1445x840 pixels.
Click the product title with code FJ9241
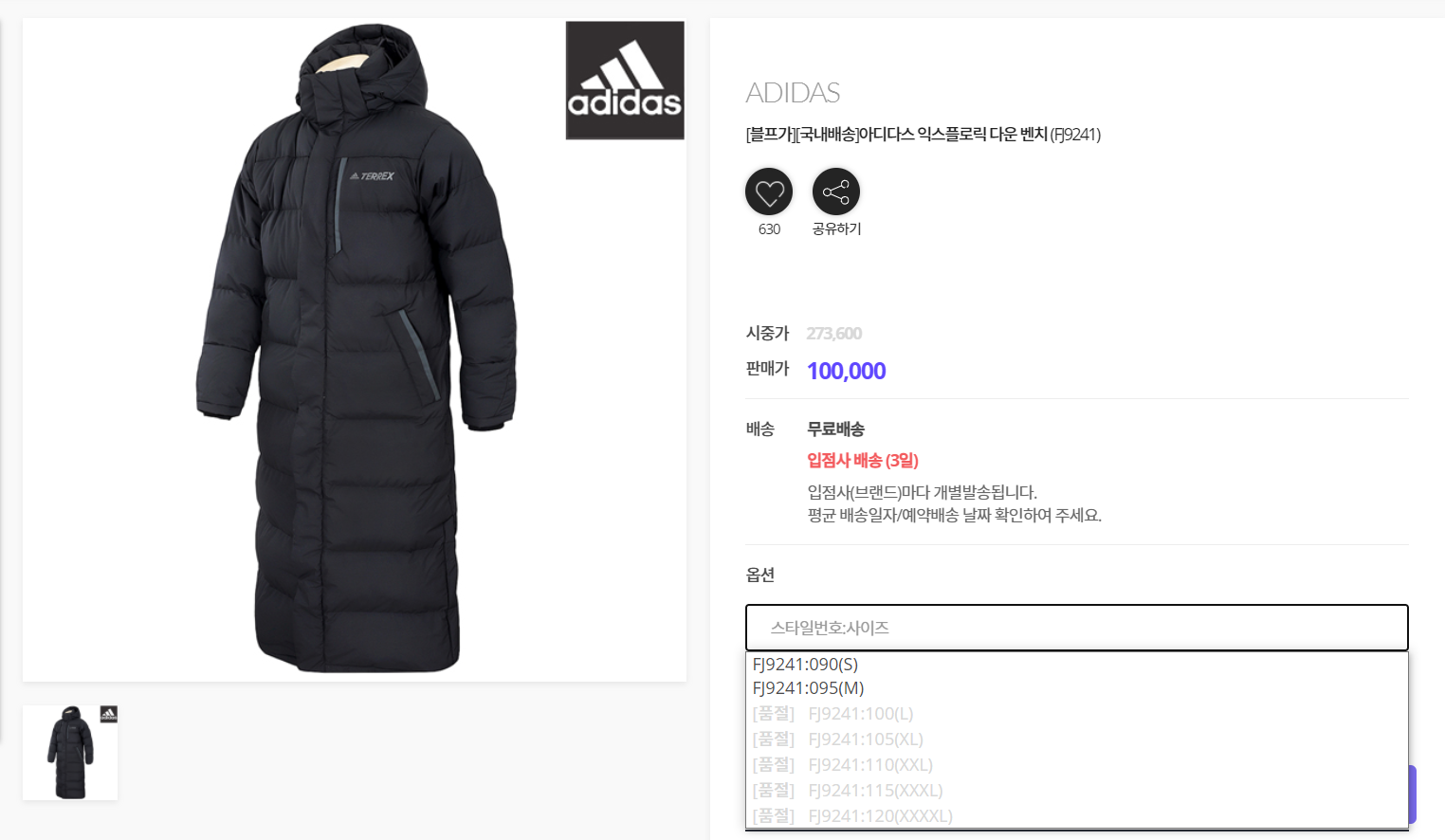coord(924,135)
